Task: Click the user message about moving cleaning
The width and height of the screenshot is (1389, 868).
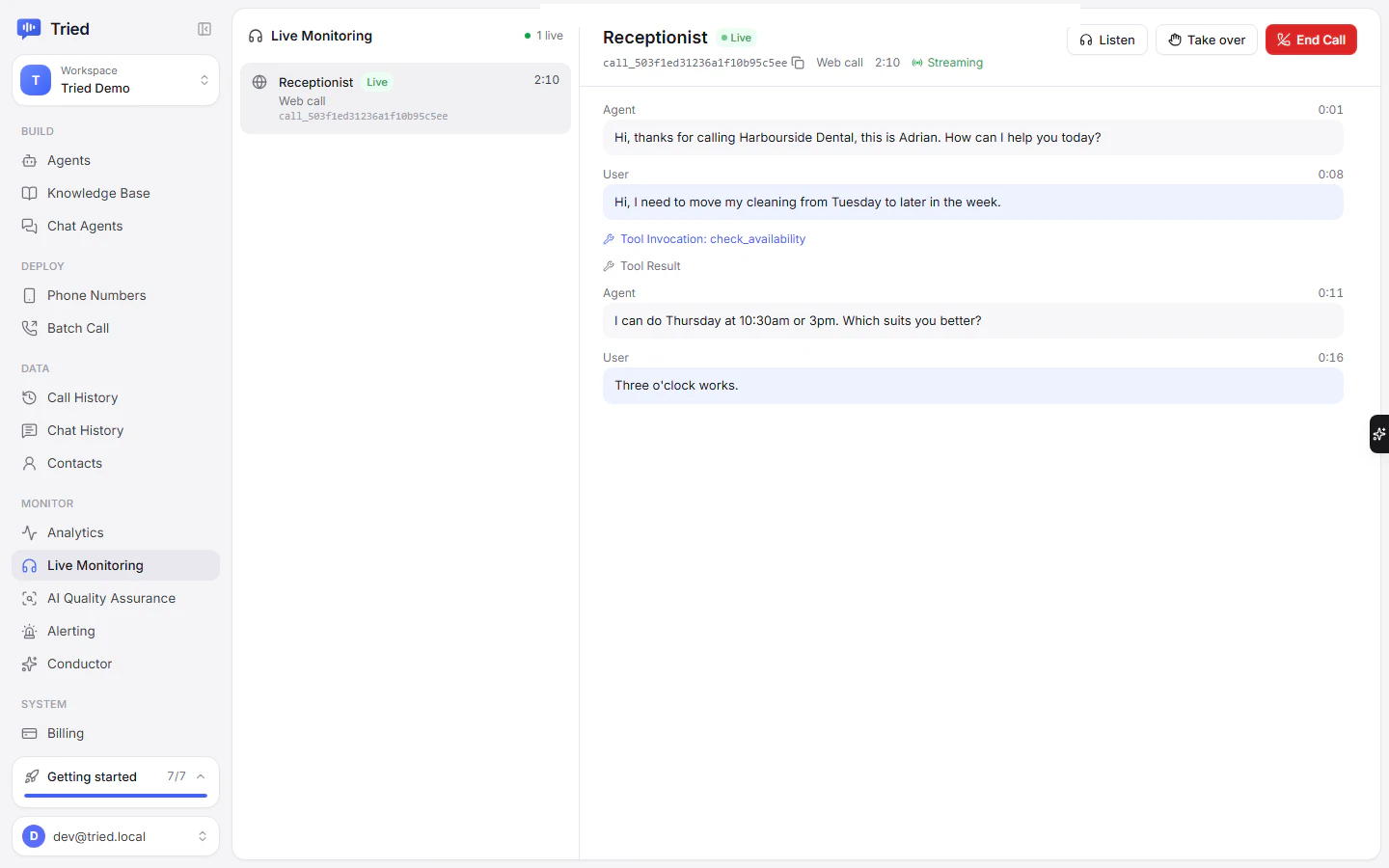Action: tap(973, 203)
